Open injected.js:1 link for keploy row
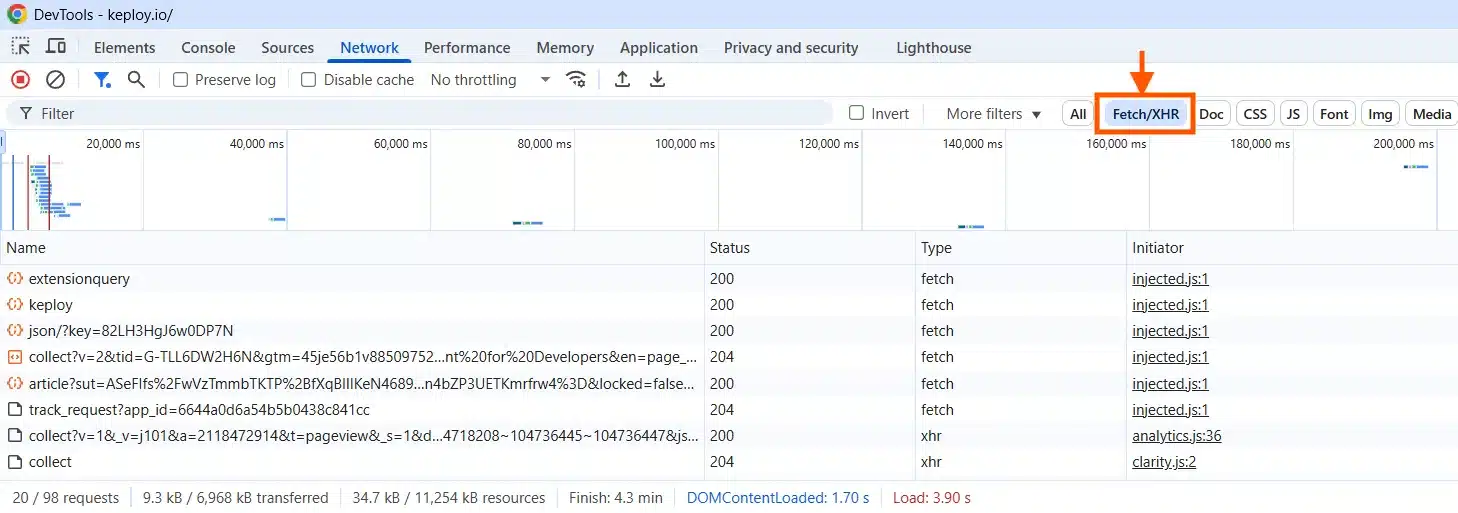The width and height of the screenshot is (1458, 513). 1170,305
